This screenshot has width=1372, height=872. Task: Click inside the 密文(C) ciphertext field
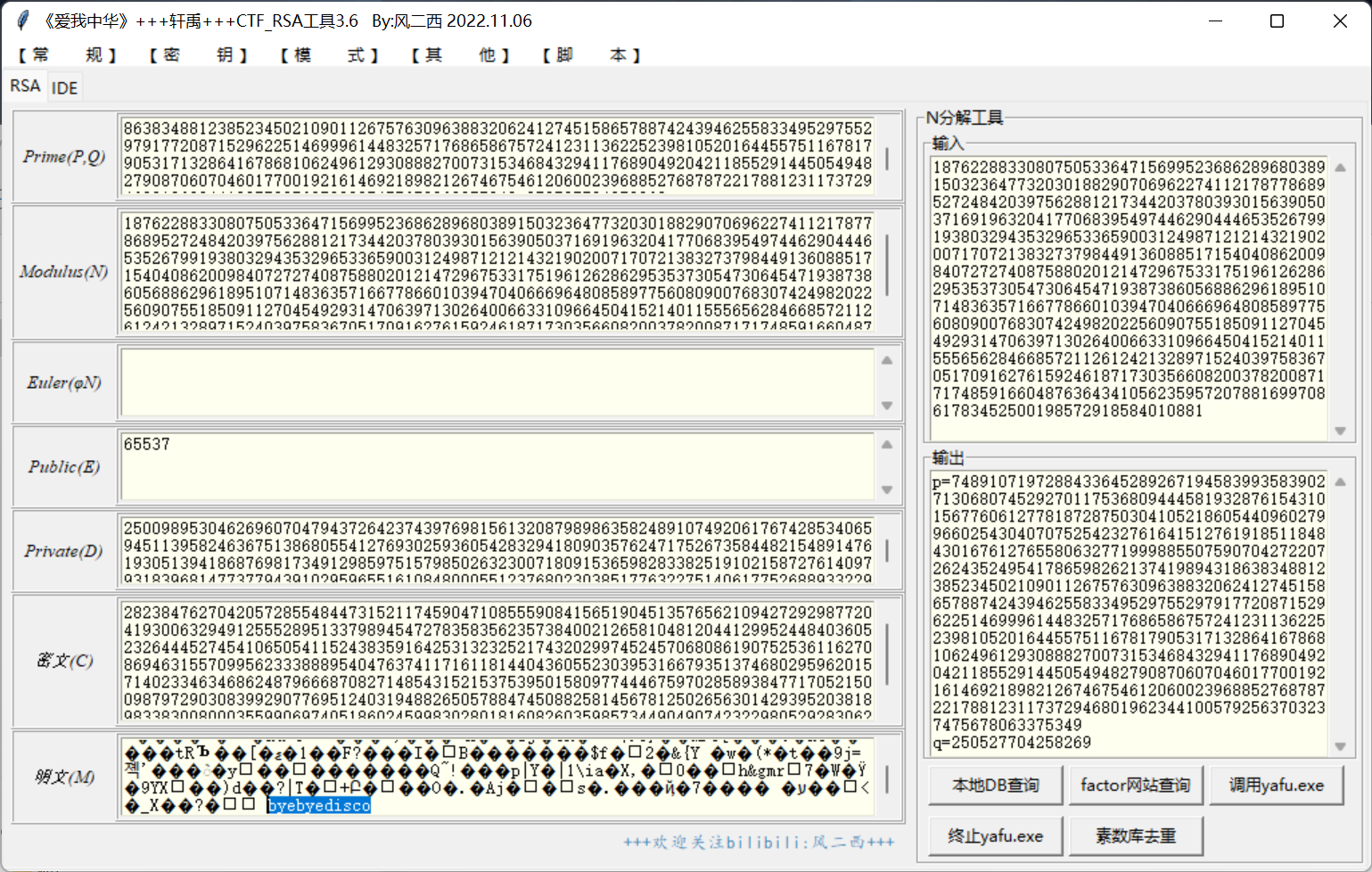(x=497, y=660)
